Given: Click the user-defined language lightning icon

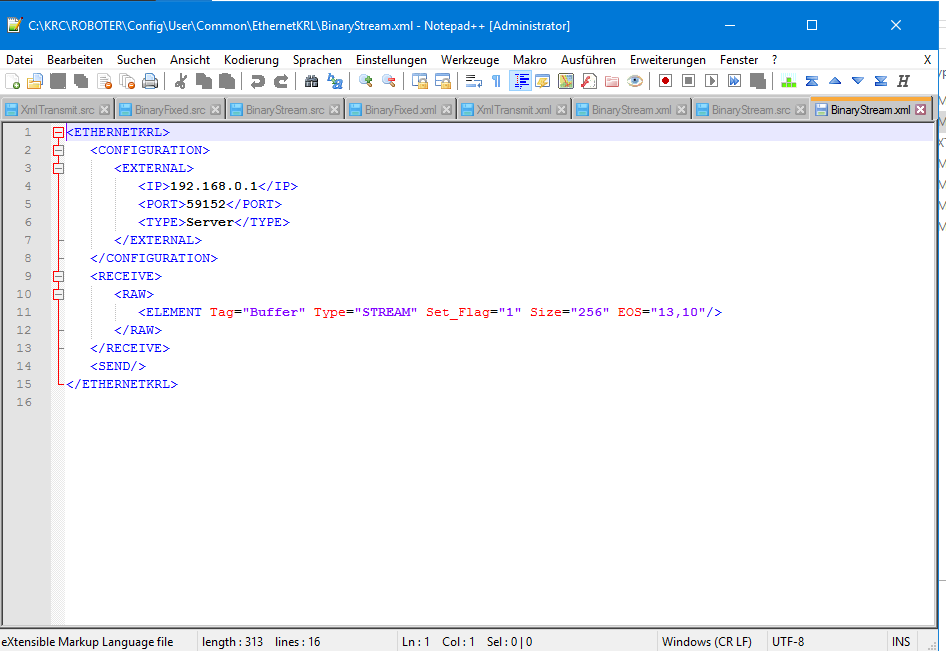Looking at the screenshot, I should tap(542, 81).
